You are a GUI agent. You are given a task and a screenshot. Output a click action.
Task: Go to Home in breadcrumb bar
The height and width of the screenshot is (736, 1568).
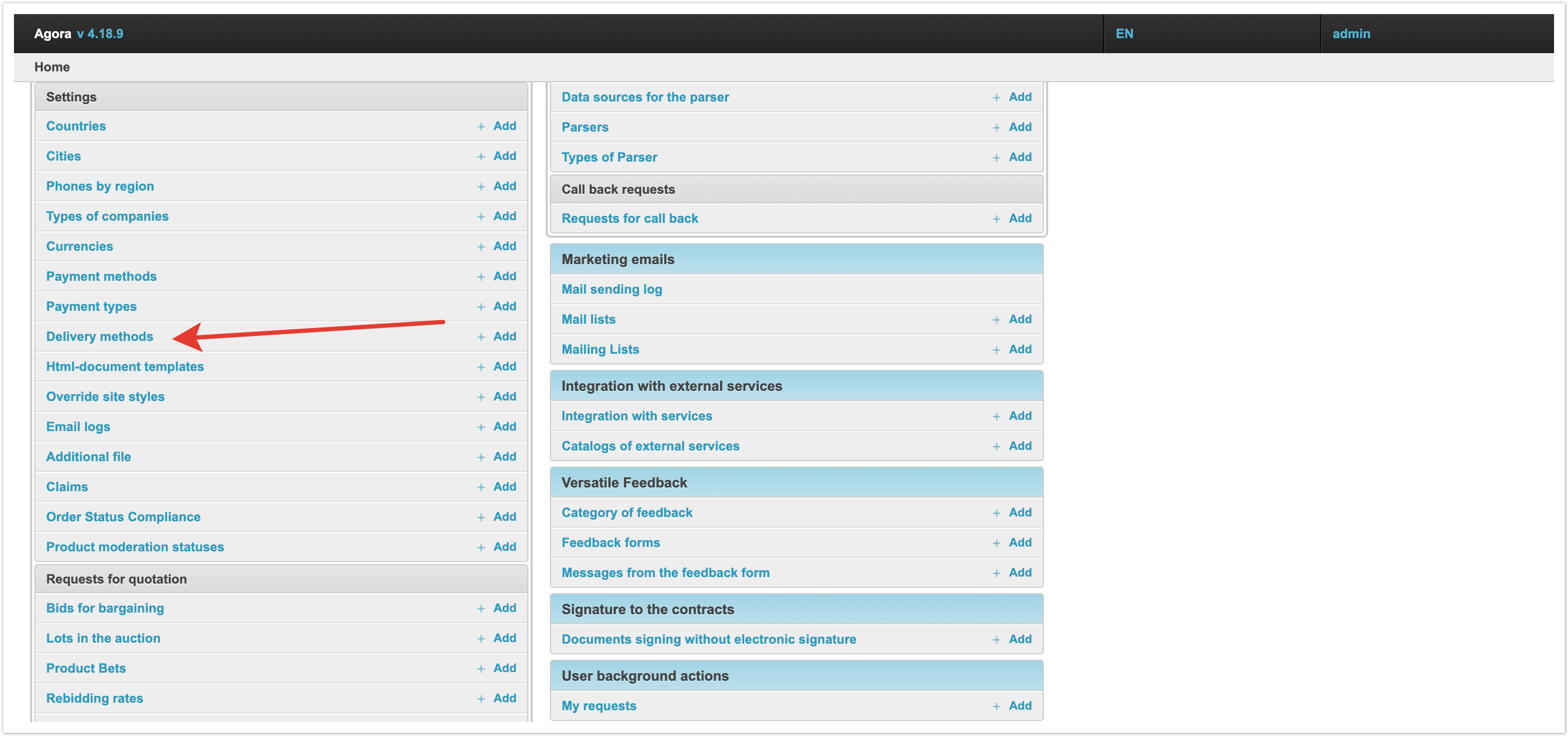(x=52, y=67)
